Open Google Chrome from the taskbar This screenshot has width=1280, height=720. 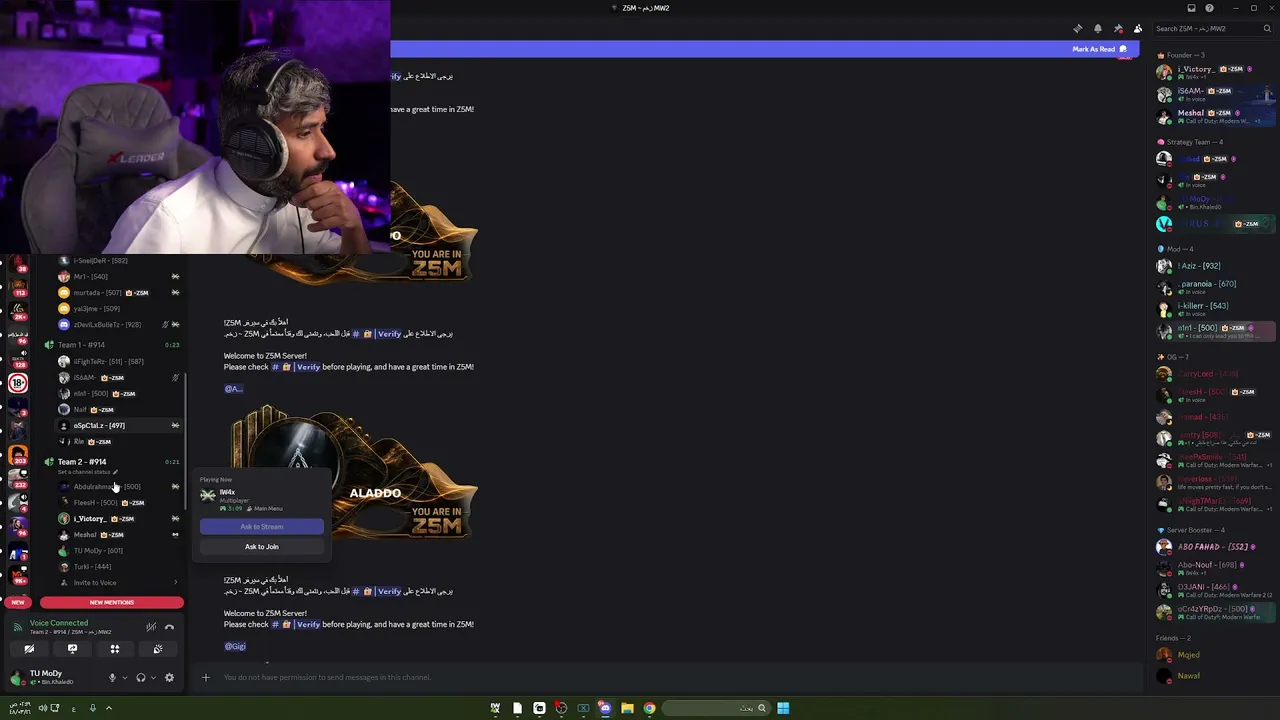649,708
